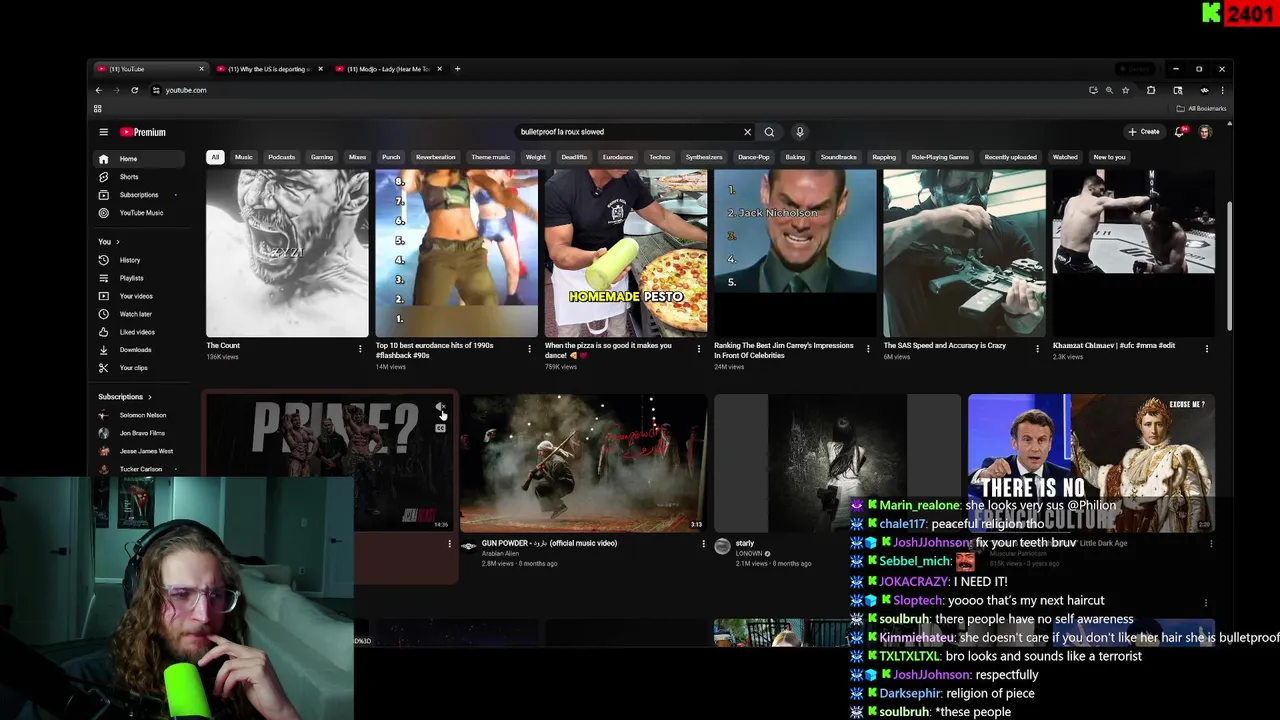Close the Modjo - Lady tab
The image size is (1280, 720).
coord(439,69)
